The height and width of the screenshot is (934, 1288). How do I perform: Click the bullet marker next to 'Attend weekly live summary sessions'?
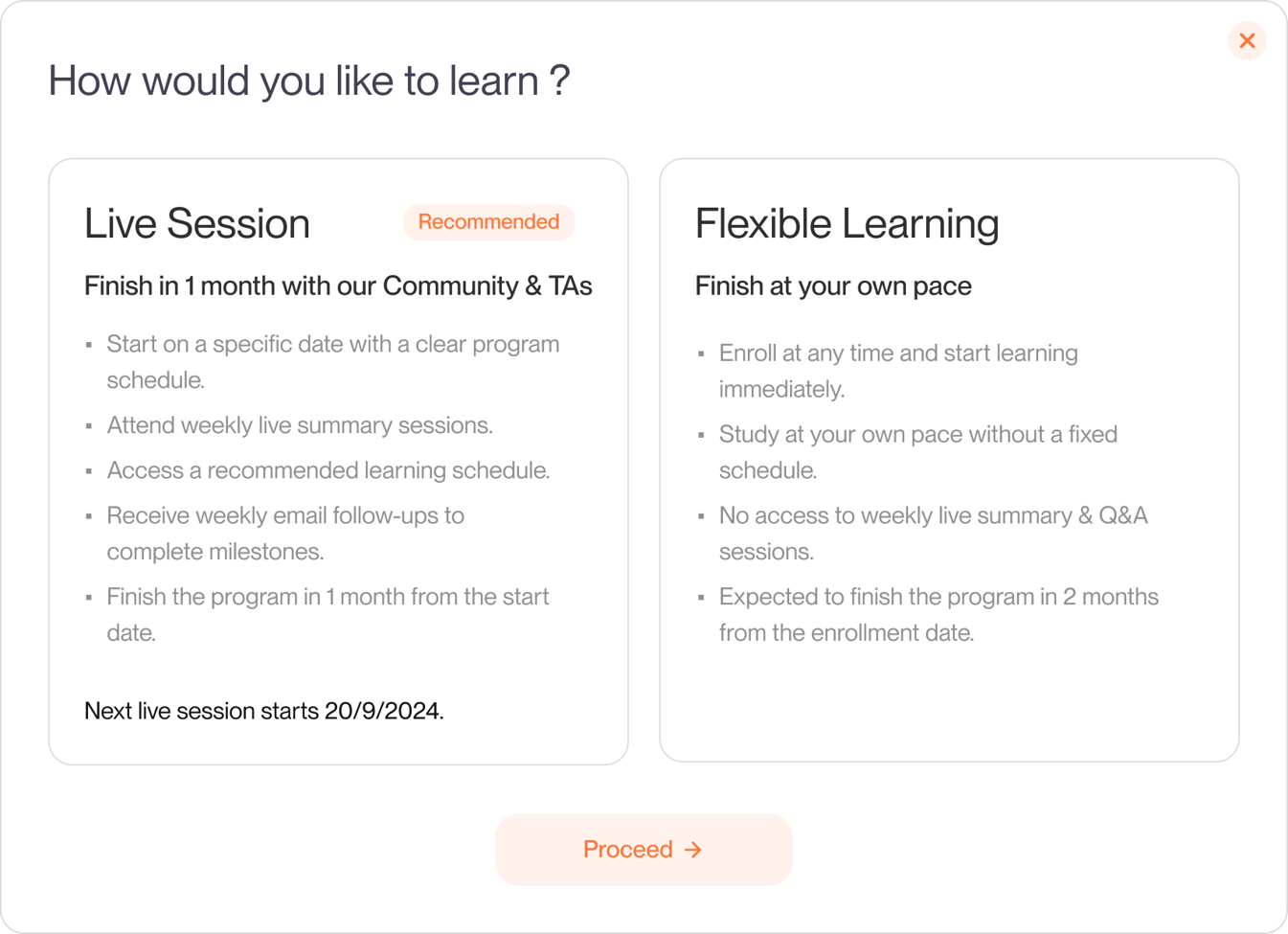tap(89, 424)
